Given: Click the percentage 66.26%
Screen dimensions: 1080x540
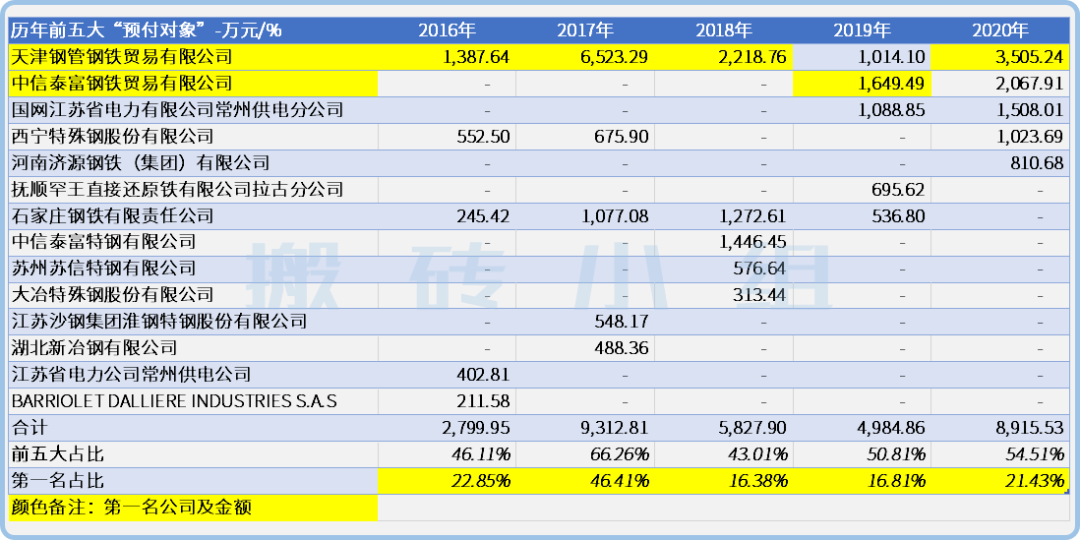Looking at the screenshot, I should point(621,455).
